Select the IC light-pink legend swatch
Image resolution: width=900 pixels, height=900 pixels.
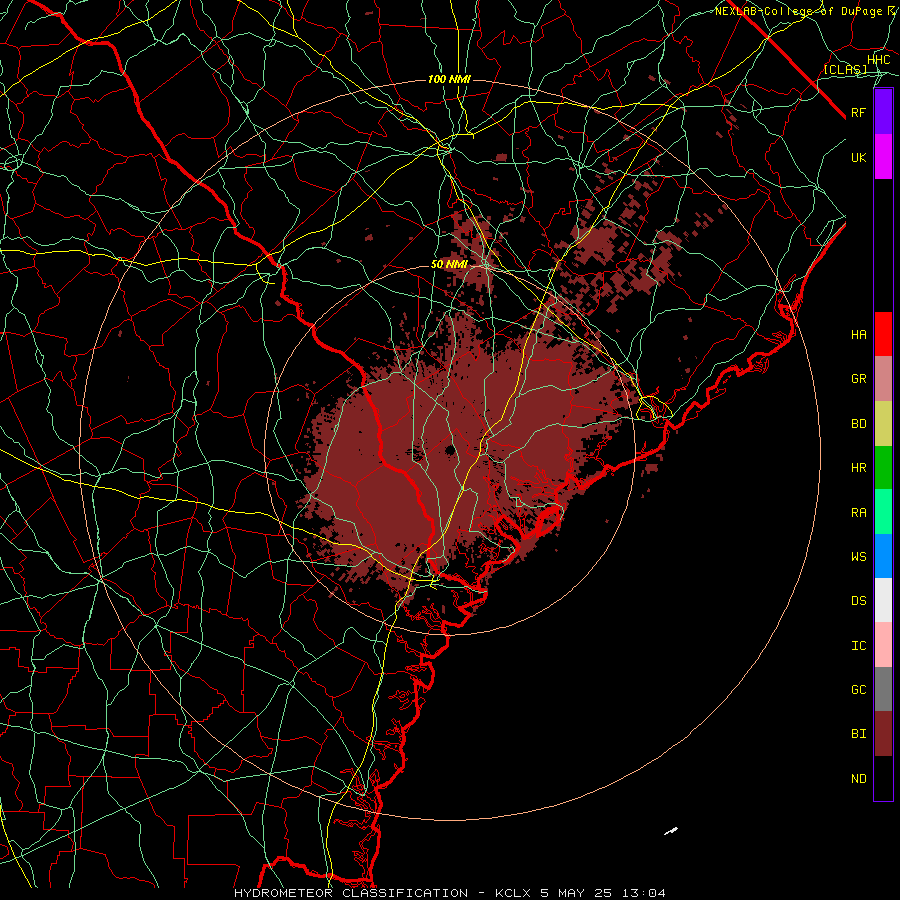coord(883,645)
